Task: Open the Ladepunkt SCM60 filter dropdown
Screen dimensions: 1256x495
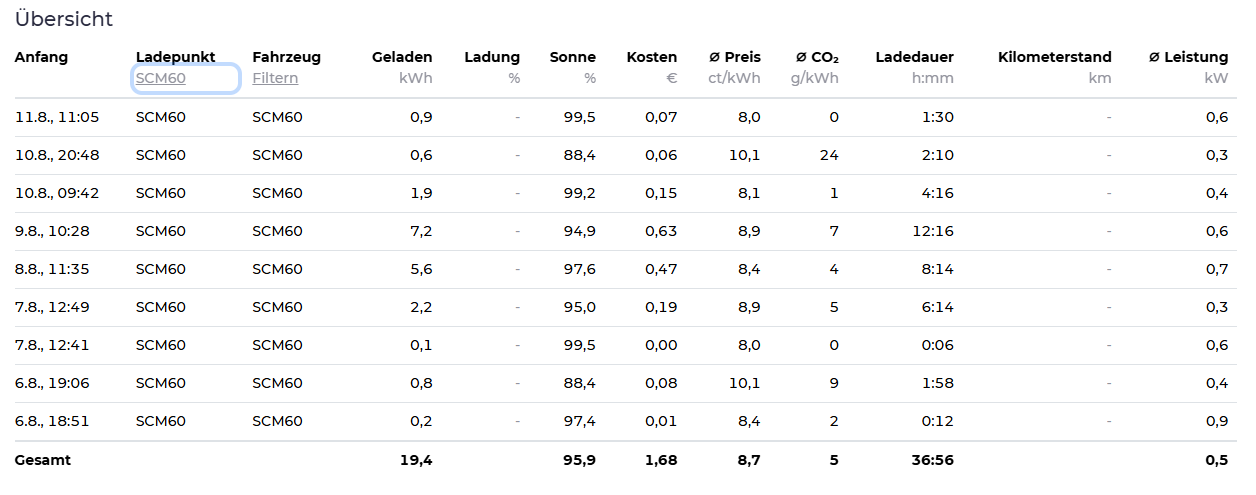Action: 185,79
